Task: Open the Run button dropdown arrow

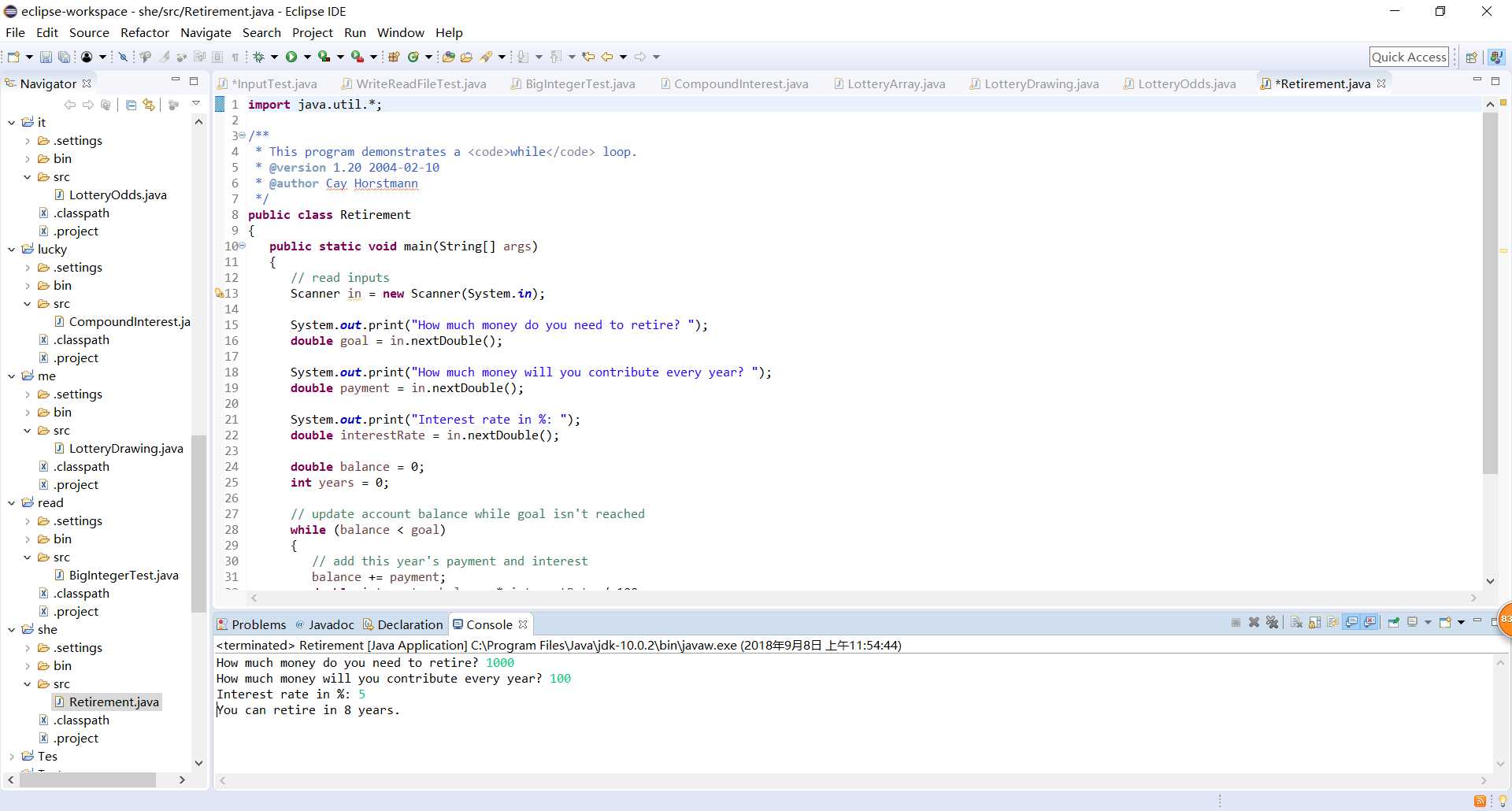Action: click(x=307, y=57)
